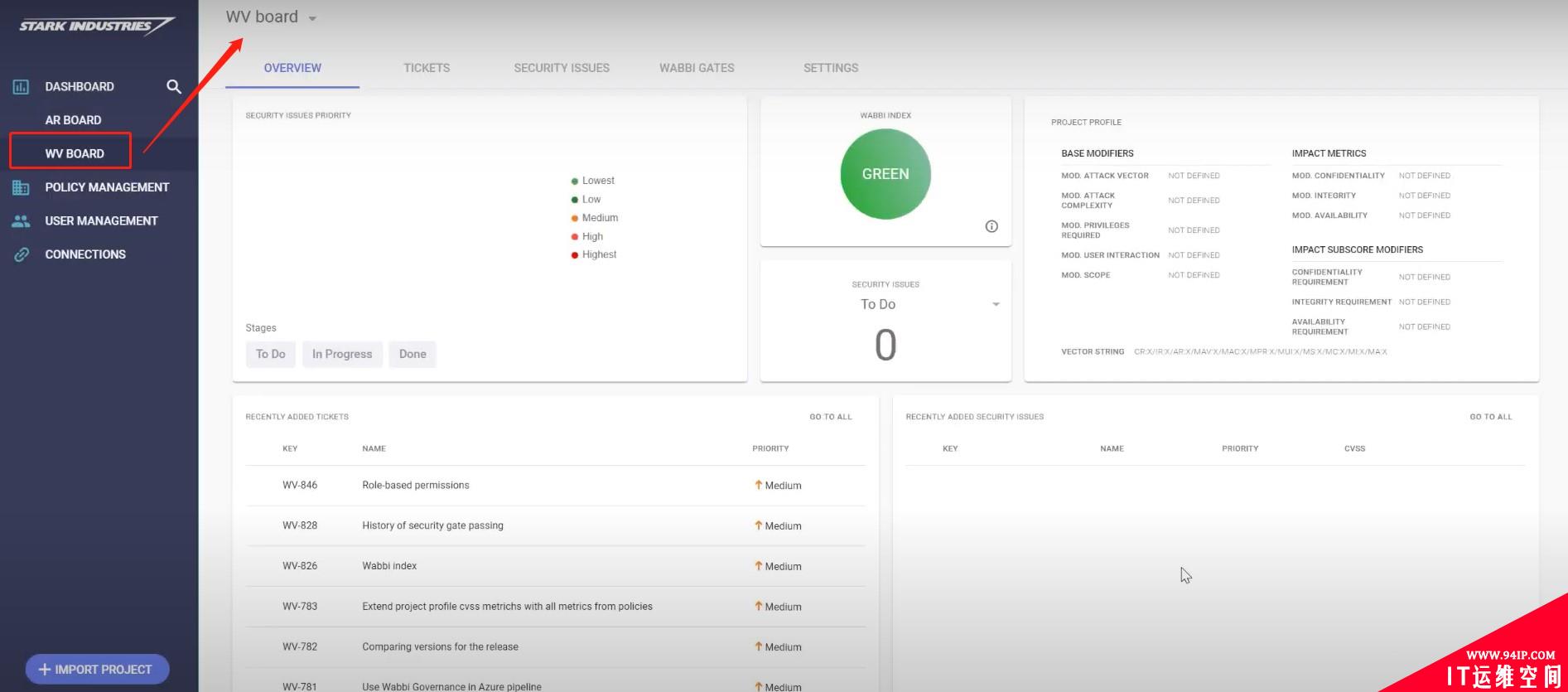Viewport: 1568px width, 692px height.
Task: Open the Wabbi Index info icon
Action: tap(991, 226)
